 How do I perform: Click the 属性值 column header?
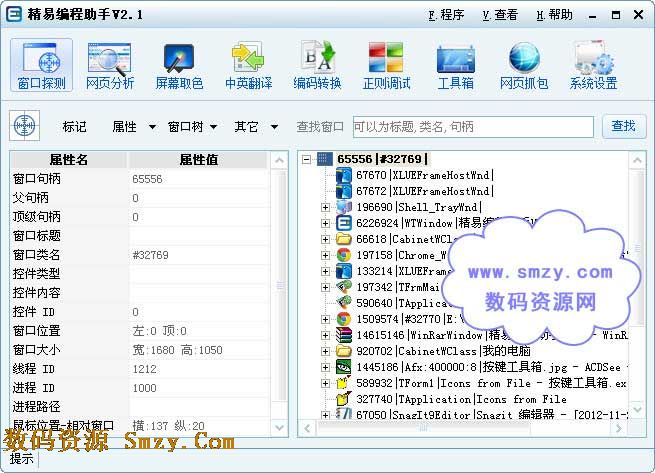pyautogui.click(x=198, y=160)
